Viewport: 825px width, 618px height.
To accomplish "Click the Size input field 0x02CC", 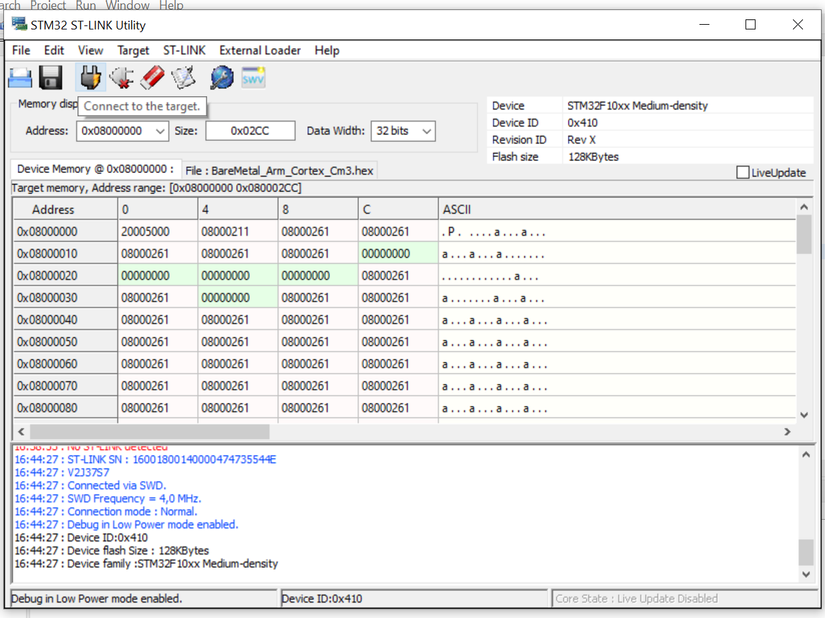I will click(x=250, y=131).
